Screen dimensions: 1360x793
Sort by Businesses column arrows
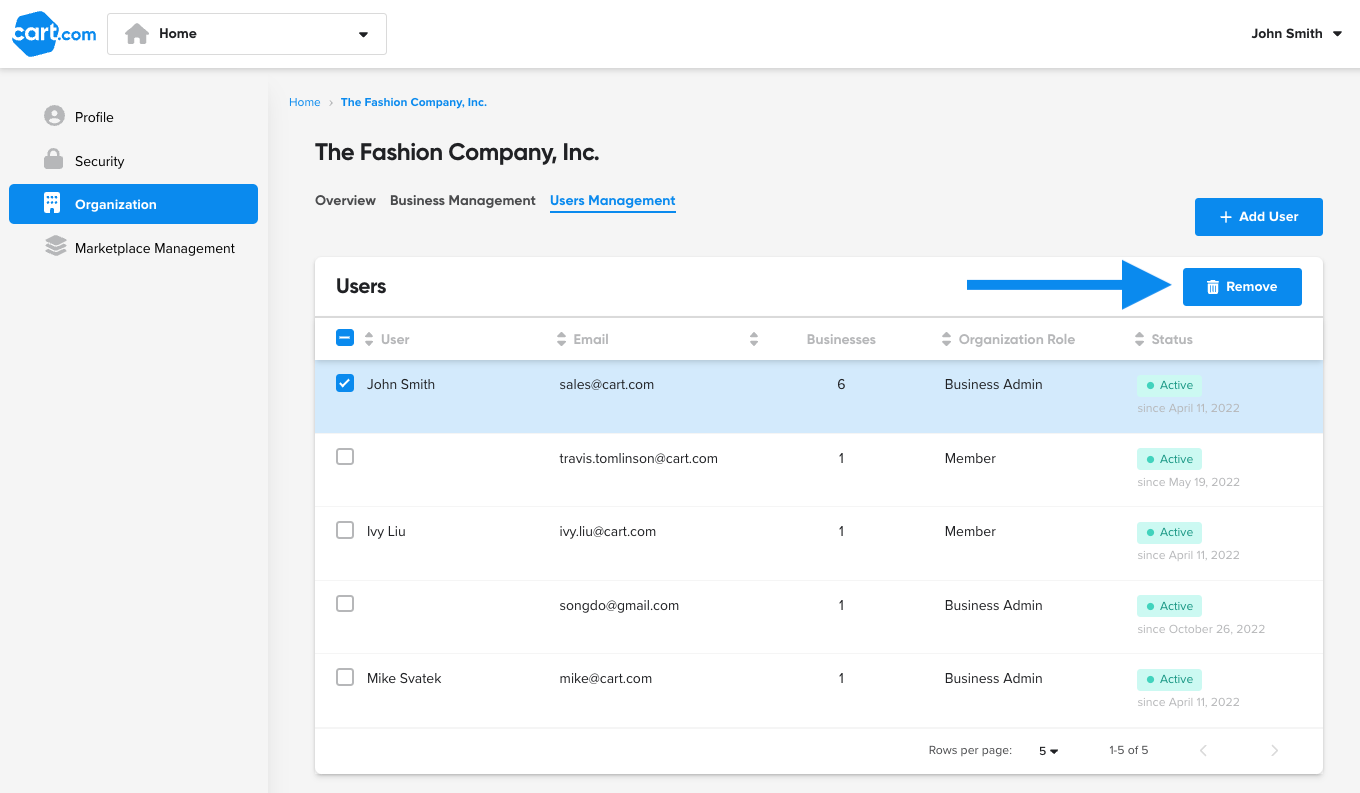(754, 339)
